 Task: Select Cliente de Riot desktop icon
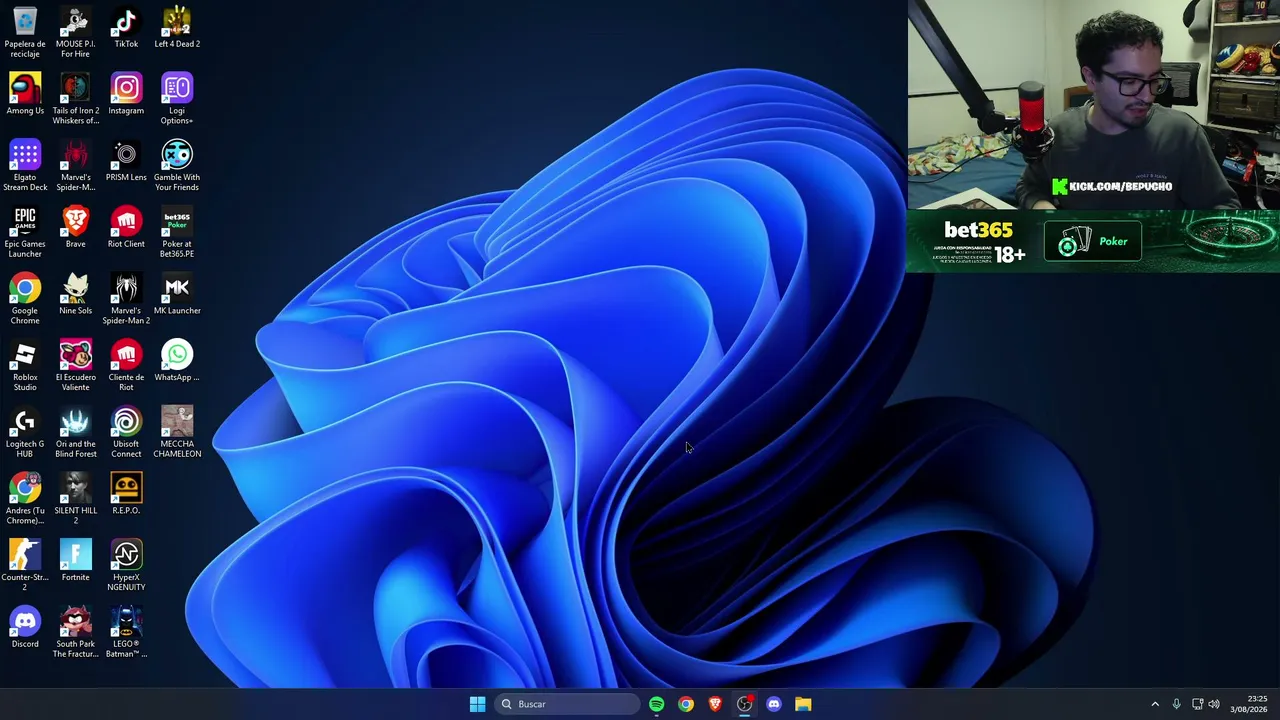point(126,366)
